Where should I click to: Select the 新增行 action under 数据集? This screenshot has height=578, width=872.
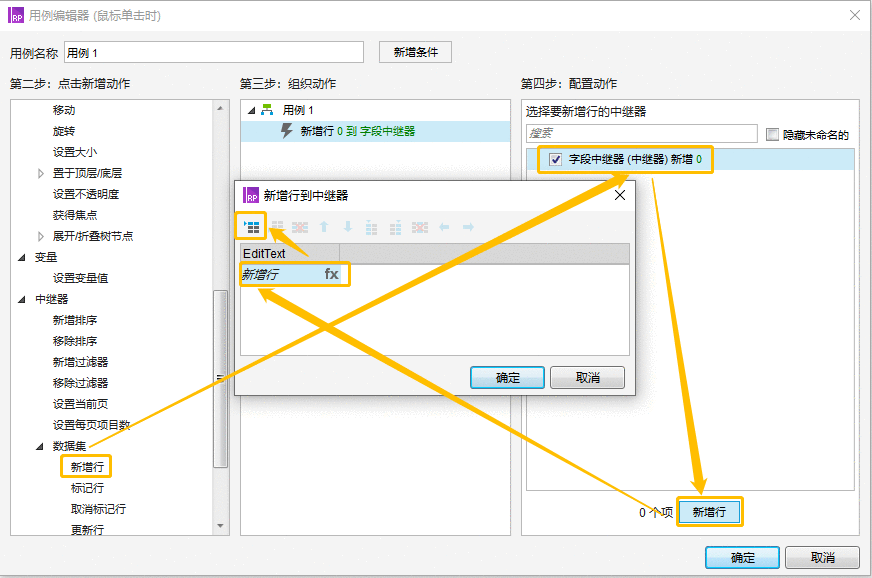pyautogui.click(x=87, y=467)
